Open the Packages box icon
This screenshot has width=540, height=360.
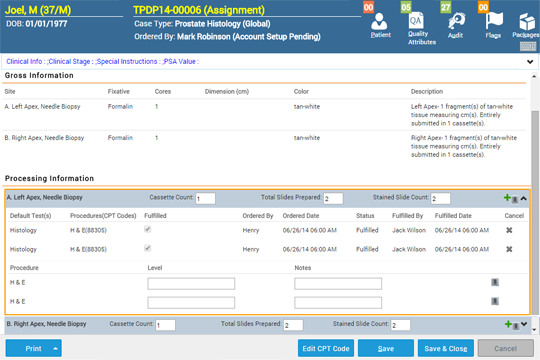coord(527,21)
